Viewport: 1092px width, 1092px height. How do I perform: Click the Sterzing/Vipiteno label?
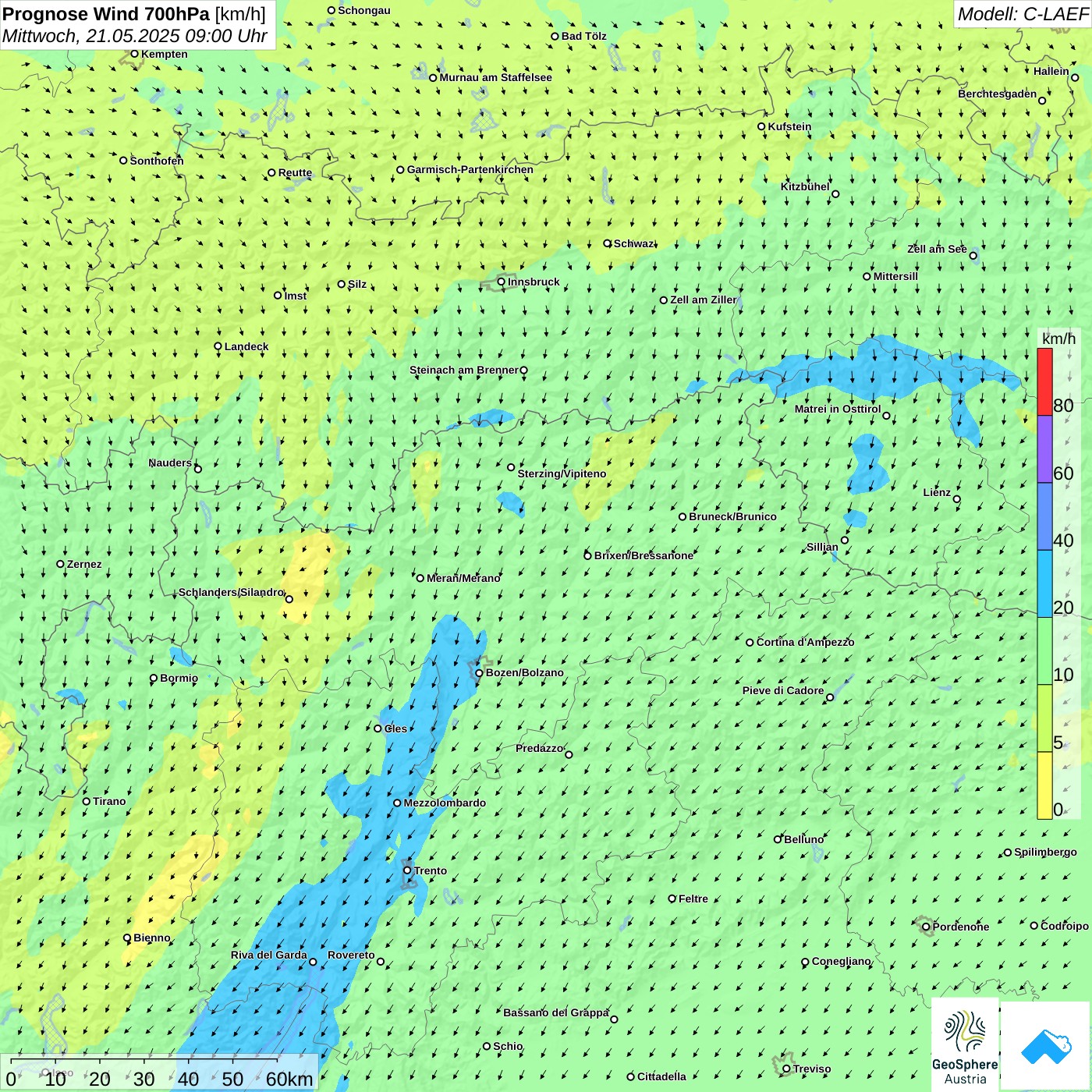pyautogui.click(x=562, y=473)
